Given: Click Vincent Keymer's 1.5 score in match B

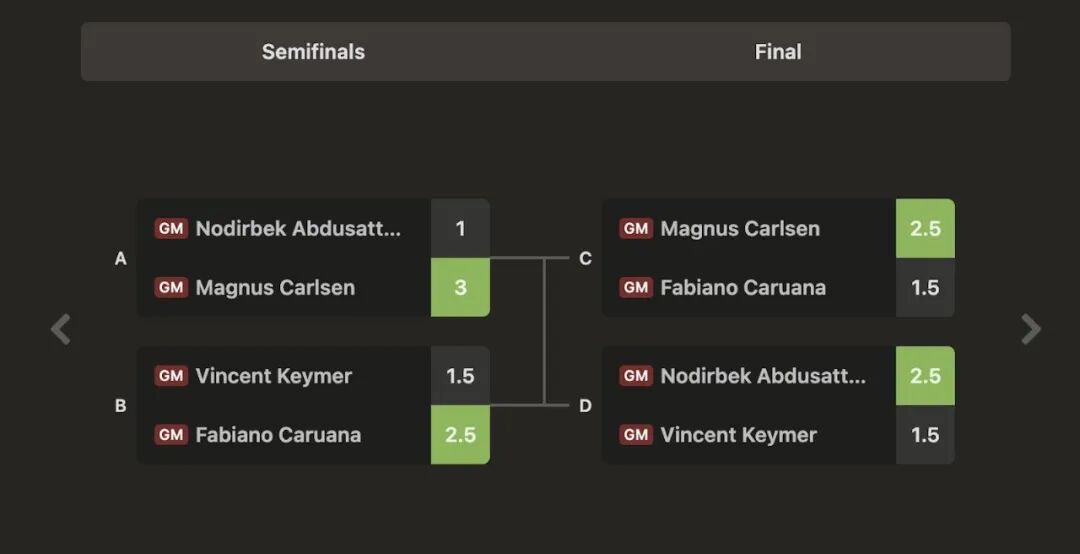Looking at the screenshot, I should 460,376.
